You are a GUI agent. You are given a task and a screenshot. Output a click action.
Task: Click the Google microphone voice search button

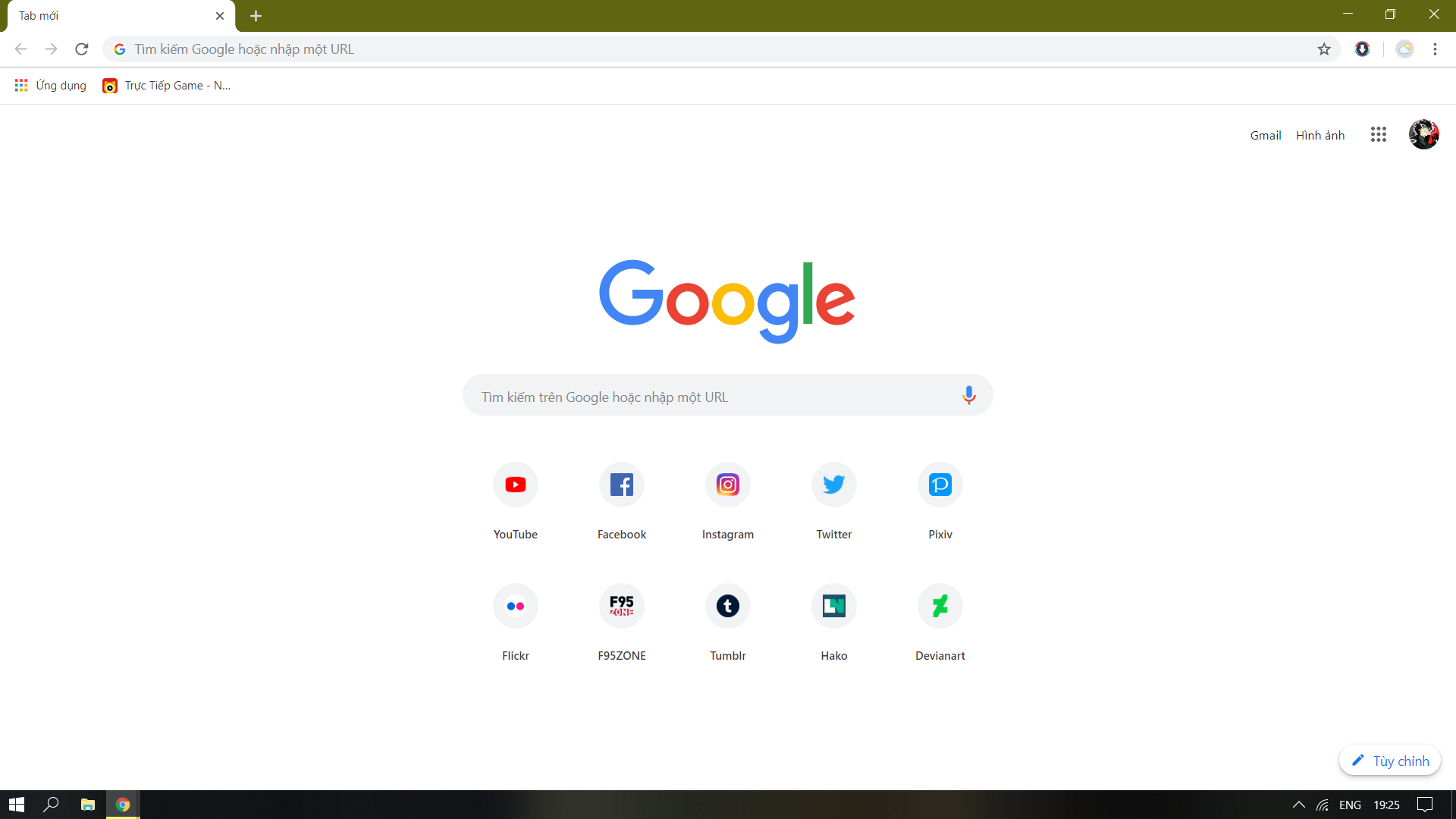966,396
